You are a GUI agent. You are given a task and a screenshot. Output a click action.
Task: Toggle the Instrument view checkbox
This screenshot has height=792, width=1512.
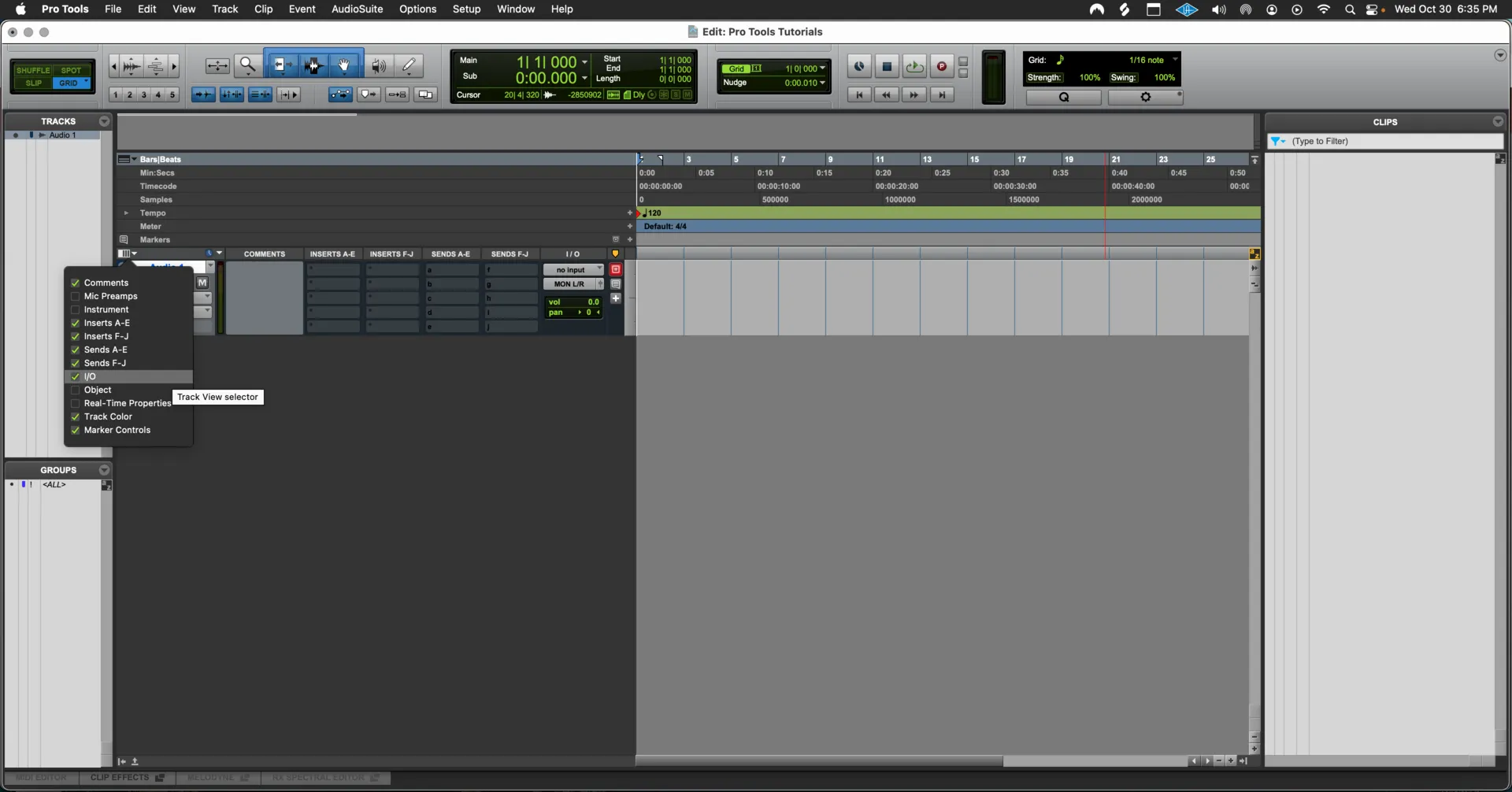coord(76,310)
